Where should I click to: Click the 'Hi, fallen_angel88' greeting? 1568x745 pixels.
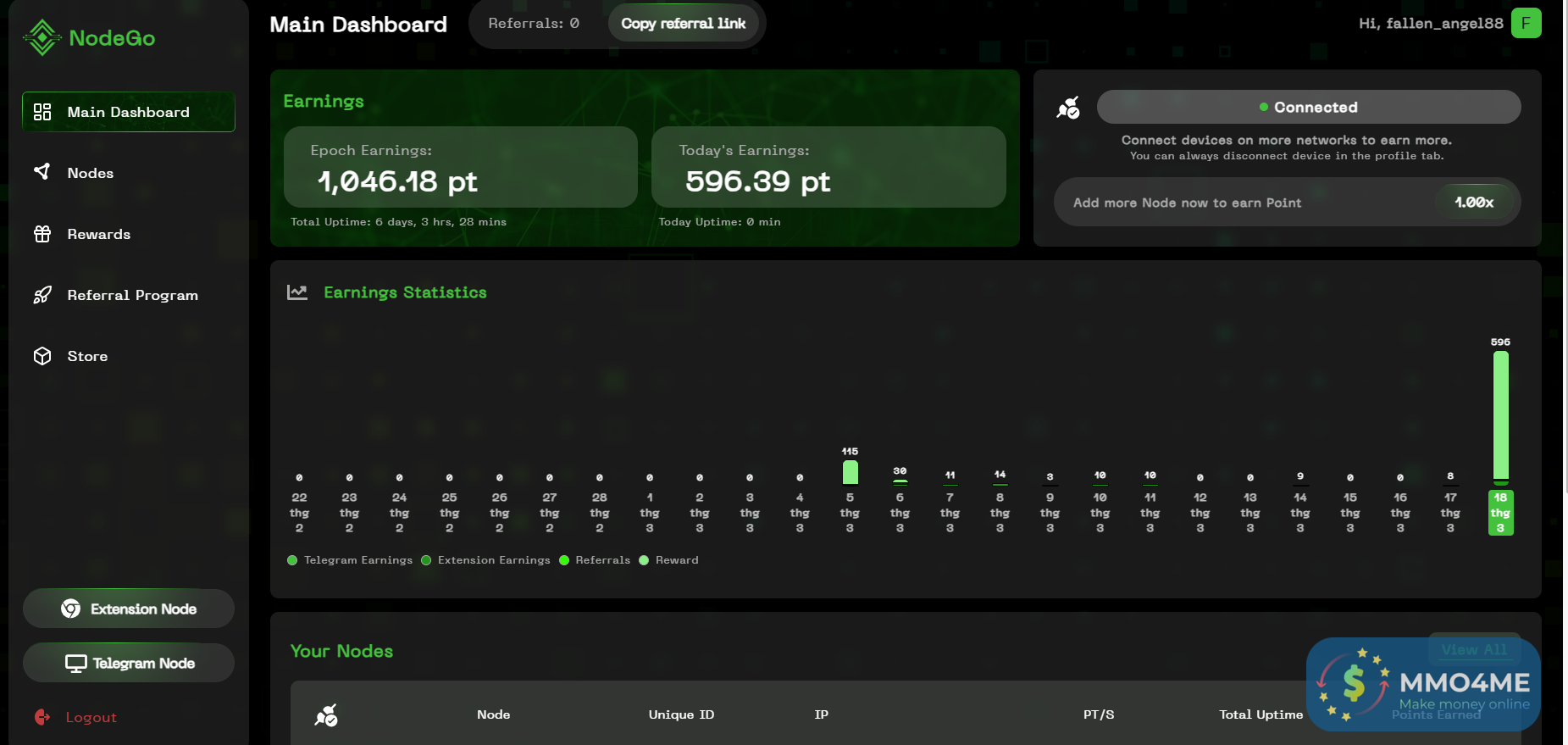pyautogui.click(x=1431, y=24)
